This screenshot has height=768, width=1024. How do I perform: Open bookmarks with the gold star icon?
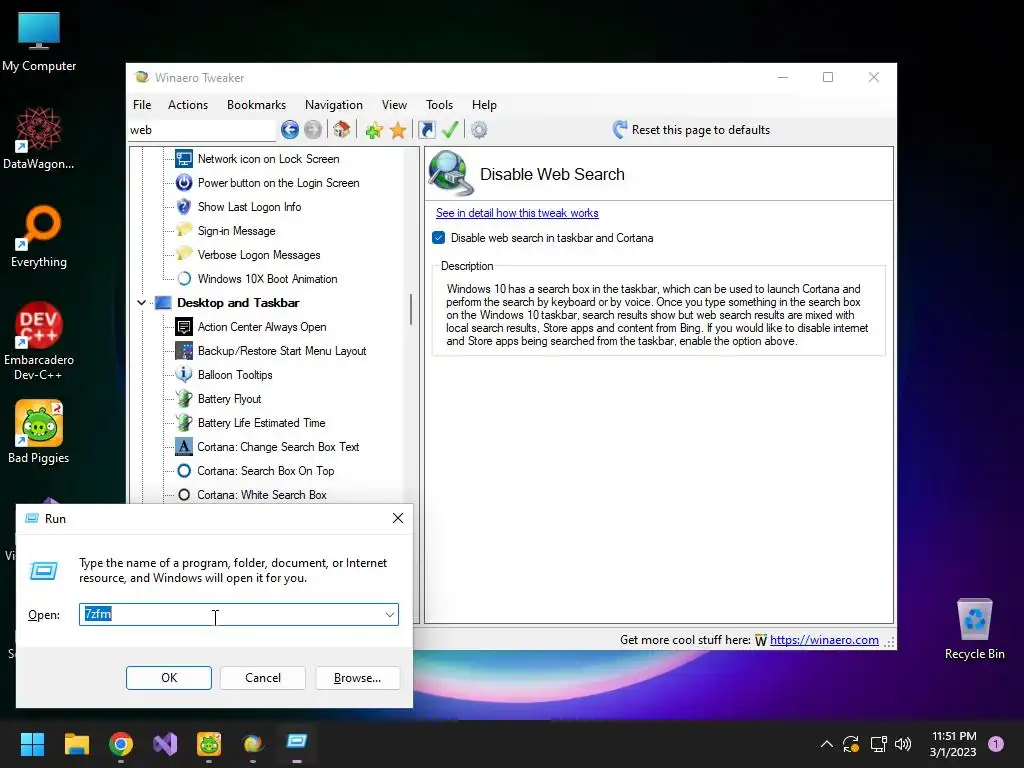tap(398, 130)
